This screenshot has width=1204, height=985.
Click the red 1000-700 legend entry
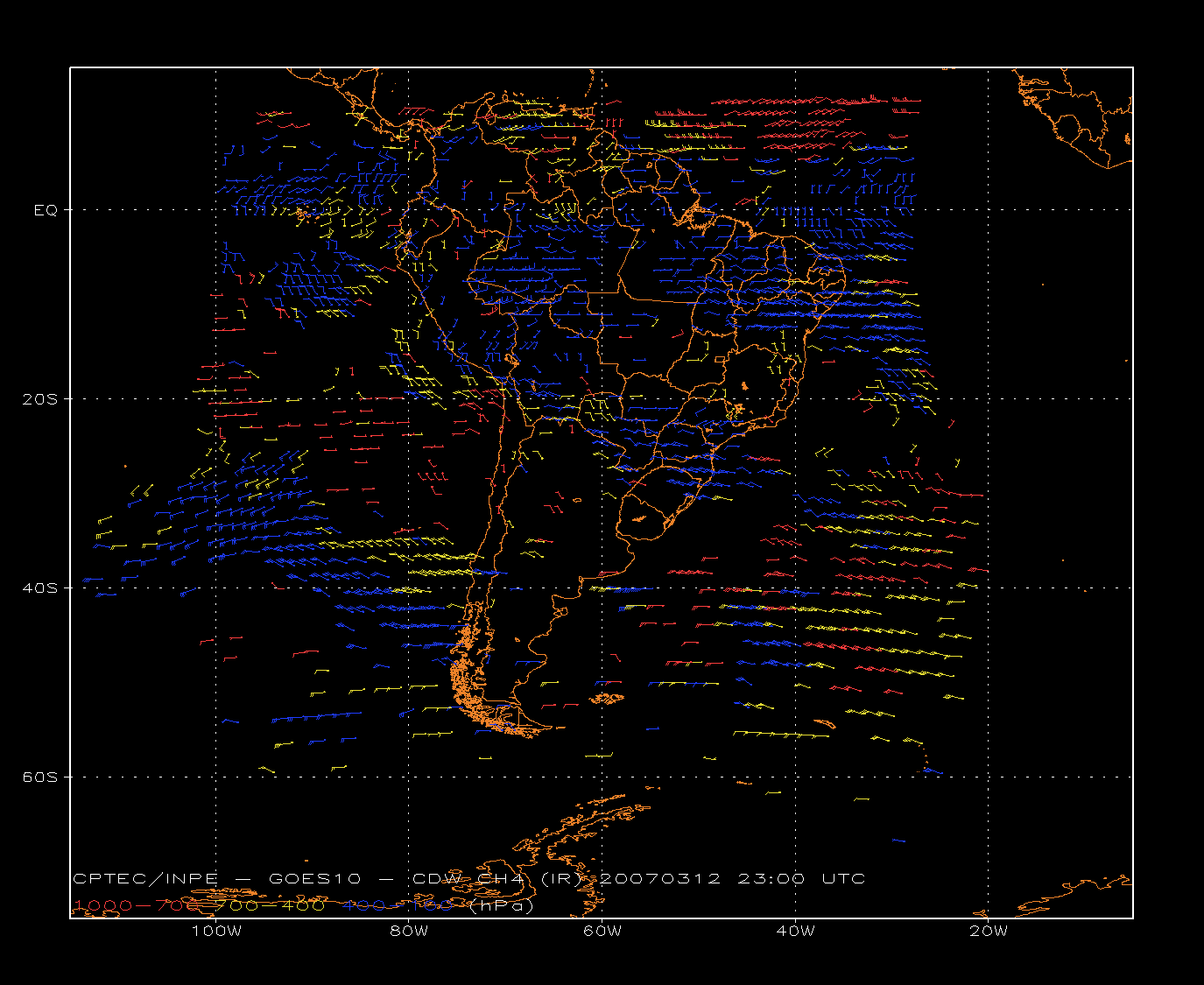pos(136,905)
